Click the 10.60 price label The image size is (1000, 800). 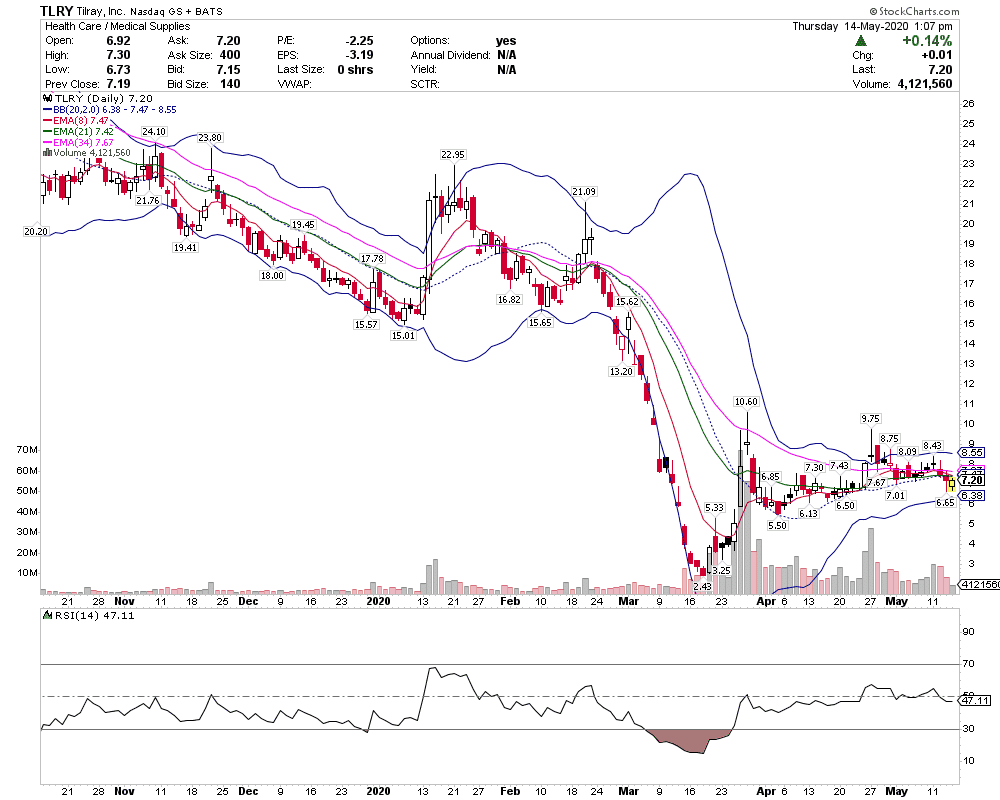point(746,401)
